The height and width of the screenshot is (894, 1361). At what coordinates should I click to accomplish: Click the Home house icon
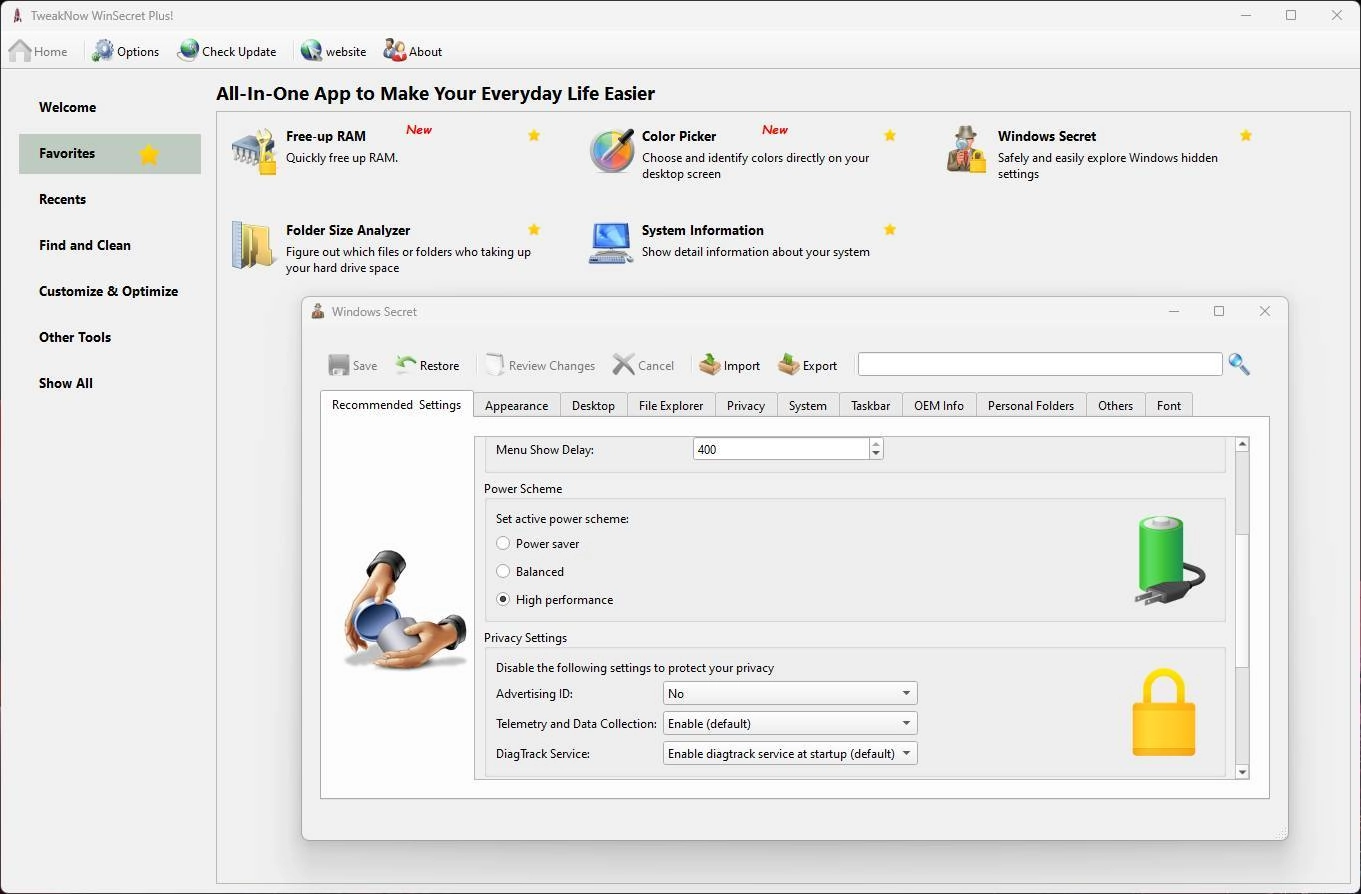[19, 51]
